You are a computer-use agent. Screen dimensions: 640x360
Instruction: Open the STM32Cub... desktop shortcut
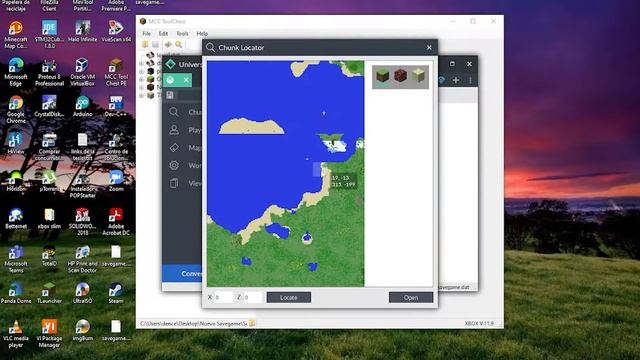tap(49, 34)
